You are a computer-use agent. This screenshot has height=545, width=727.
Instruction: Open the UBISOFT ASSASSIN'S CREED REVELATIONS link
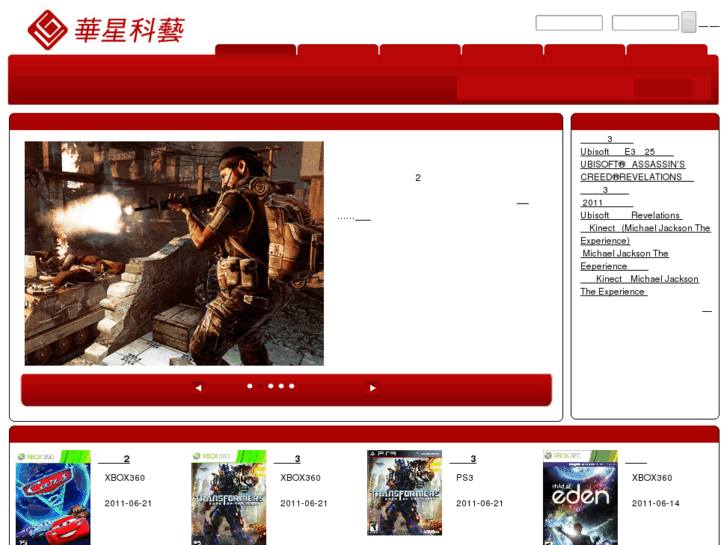[637, 171]
